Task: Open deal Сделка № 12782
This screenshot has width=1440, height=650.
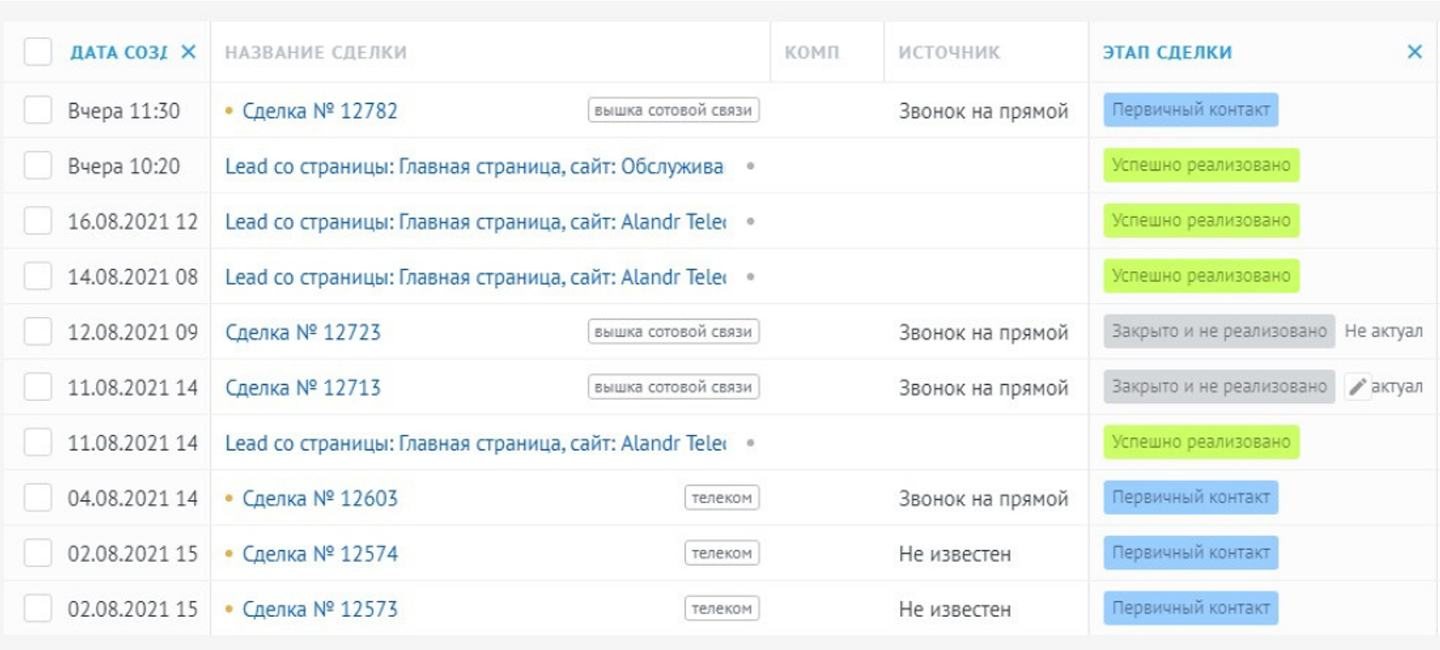Action: point(320,111)
